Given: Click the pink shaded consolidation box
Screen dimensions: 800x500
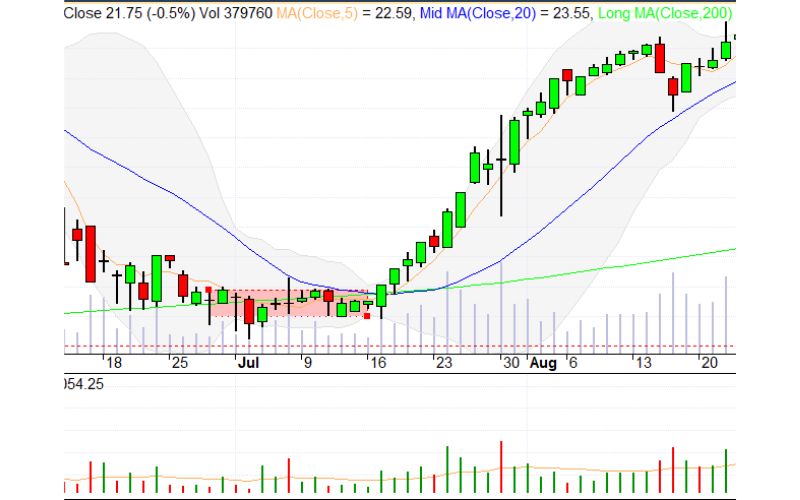Looking at the screenshot, I should (290, 304).
